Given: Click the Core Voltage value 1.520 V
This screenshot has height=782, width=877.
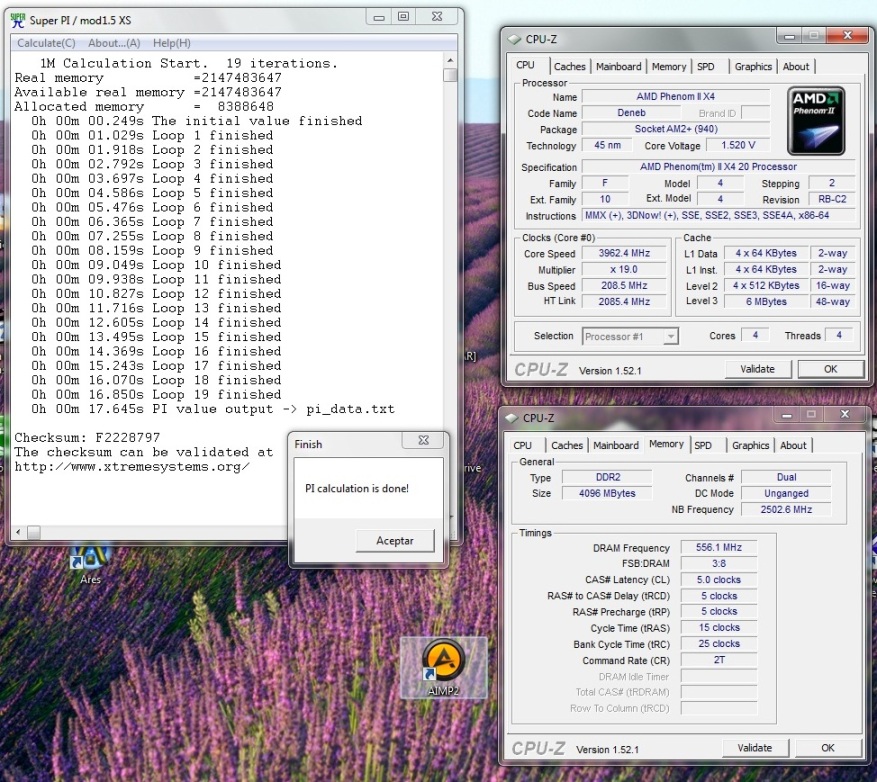Looking at the screenshot, I should point(738,145).
